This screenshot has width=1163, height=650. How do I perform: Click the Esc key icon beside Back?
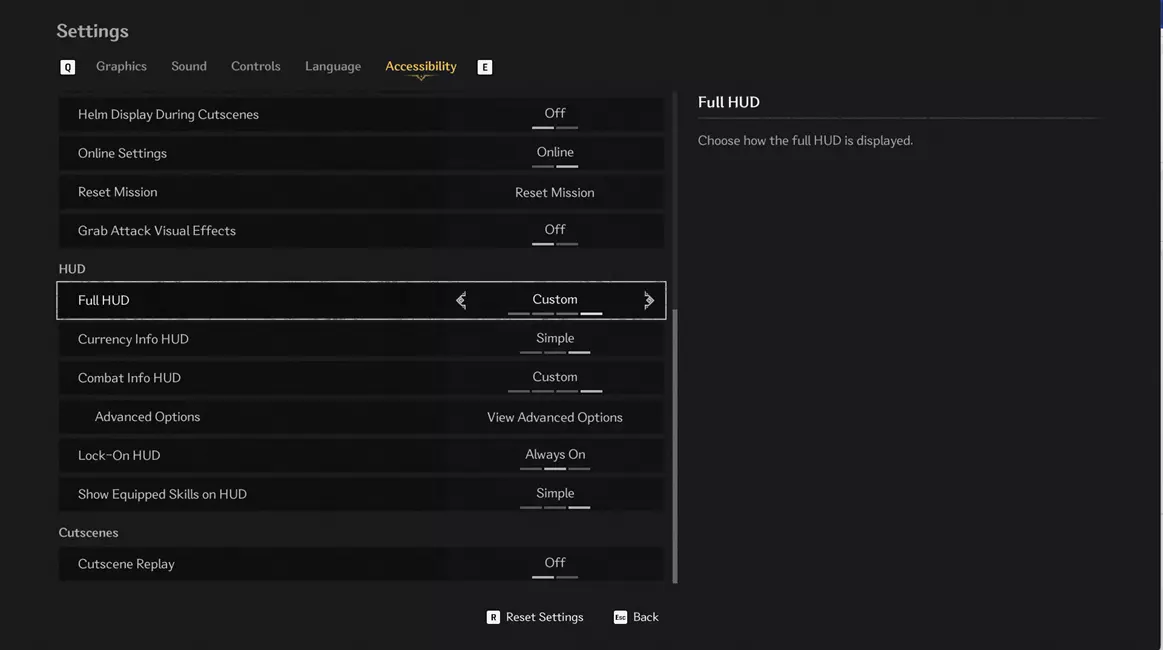[620, 617]
